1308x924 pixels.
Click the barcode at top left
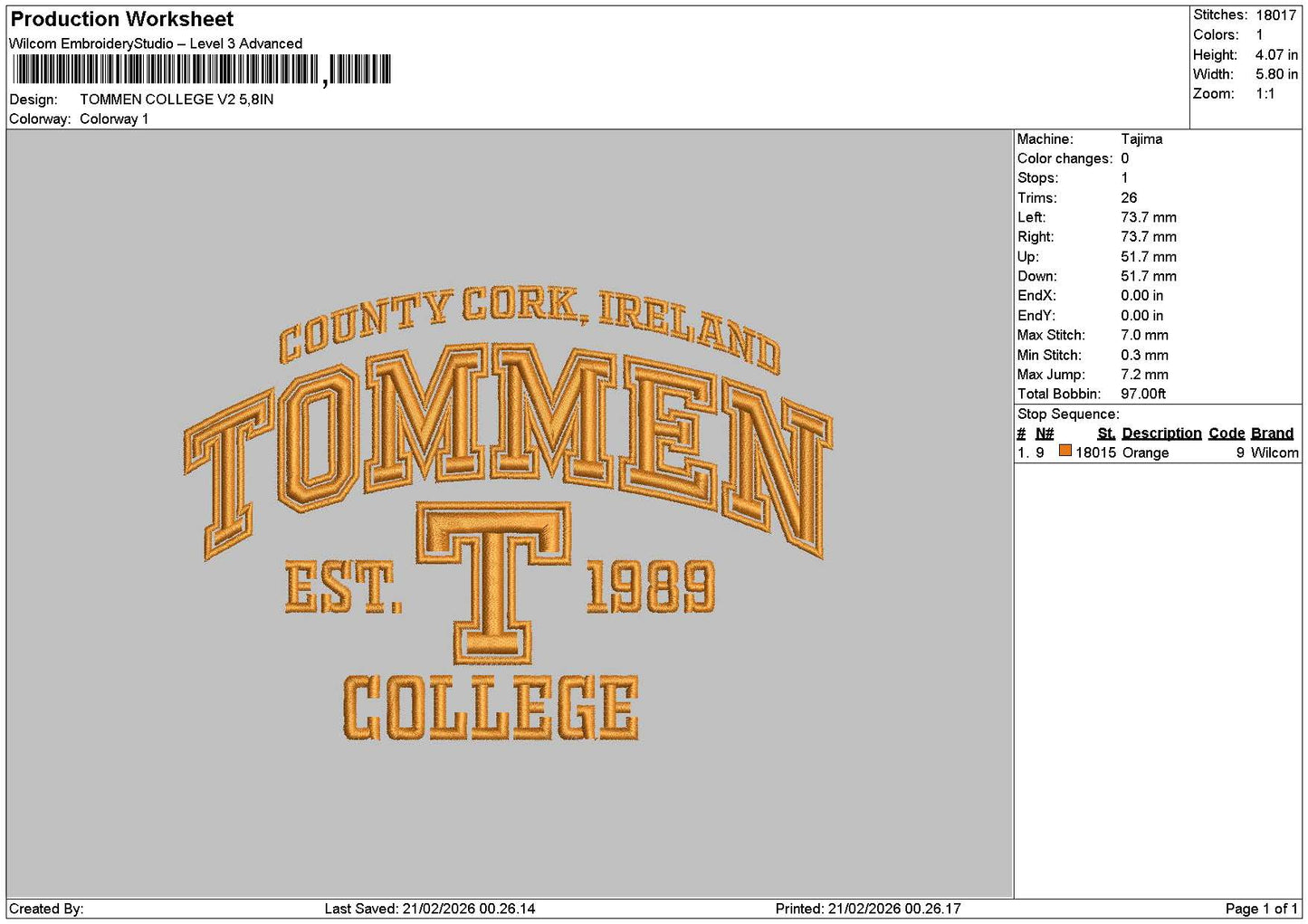[x=201, y=70]
